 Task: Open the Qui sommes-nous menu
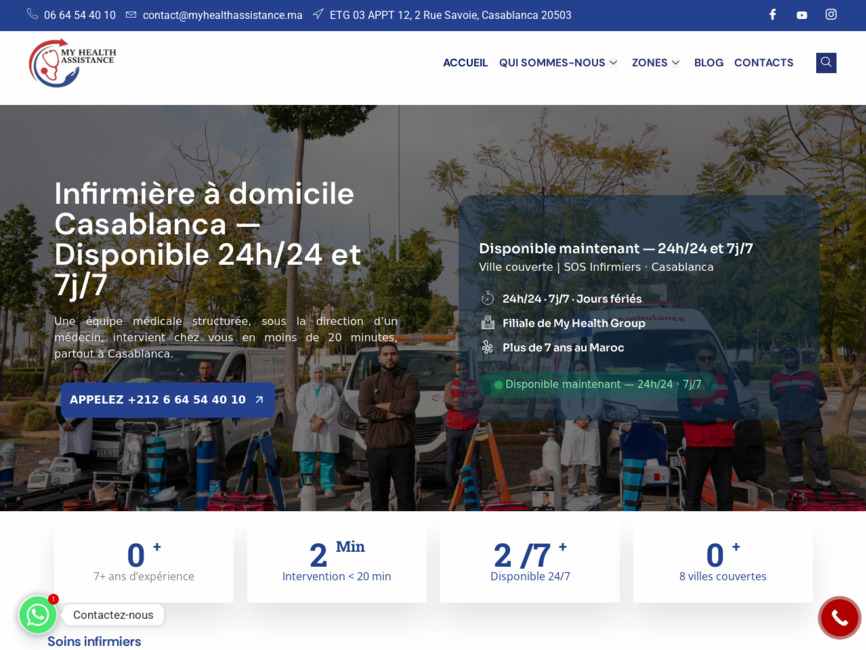(552, 63)
